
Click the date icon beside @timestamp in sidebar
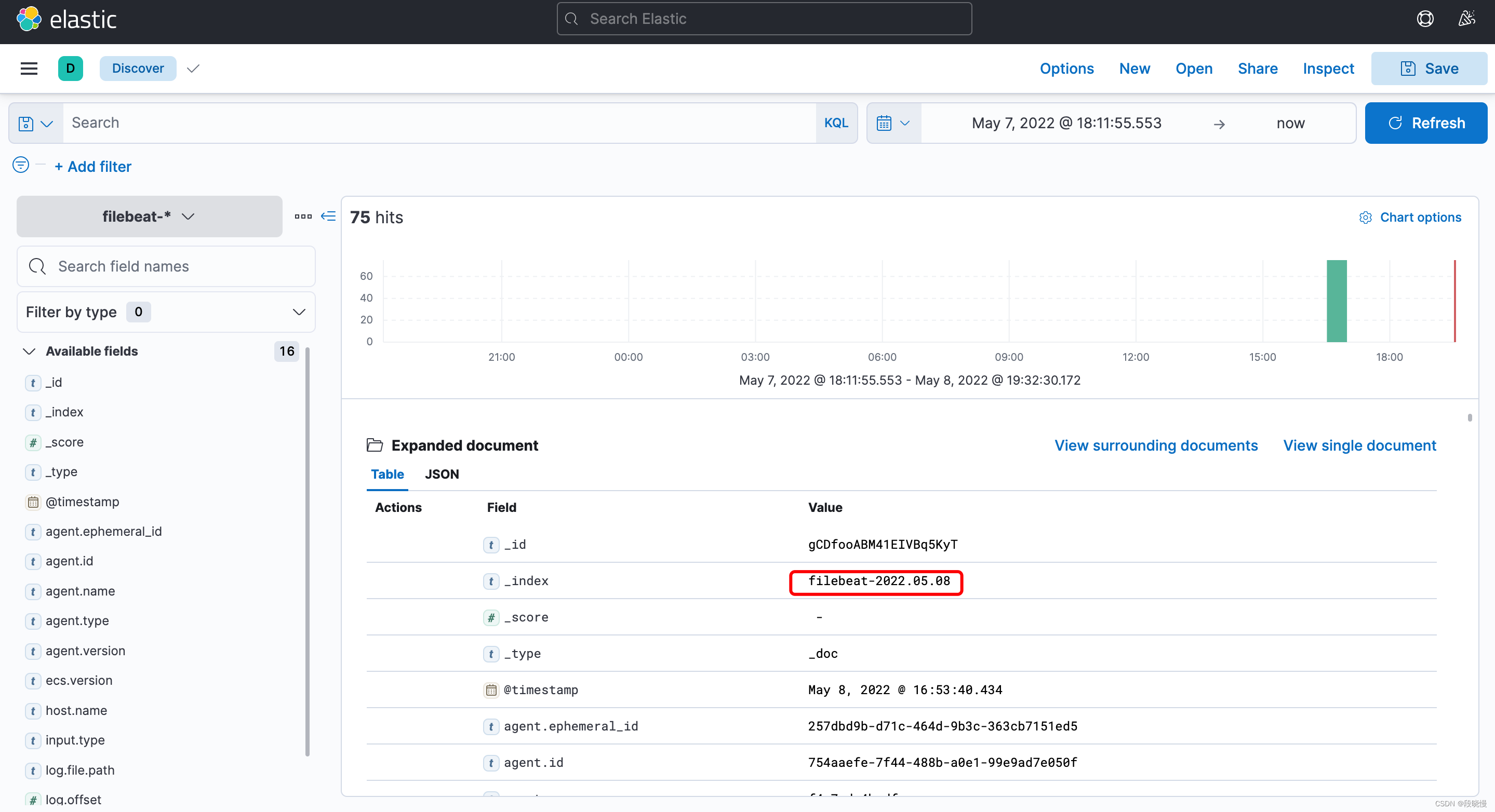coord(33,502)
